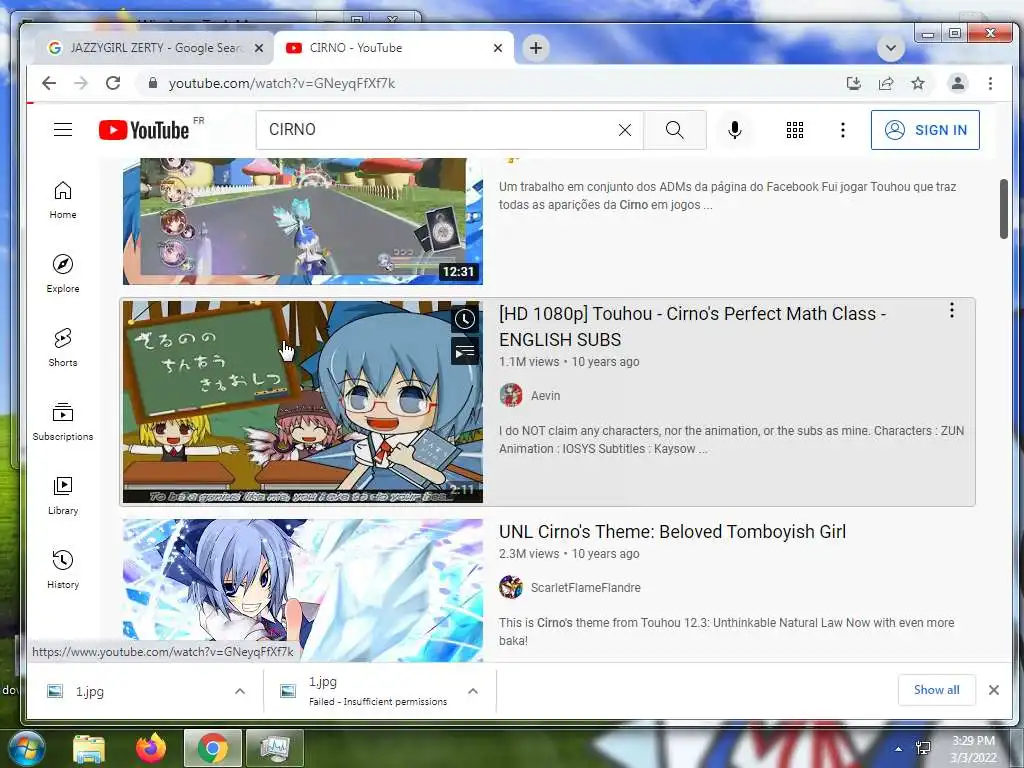Screen dimensions: 1024x768
Task: Close the downloads bar
Action: pyautogui.click(x=993, y=690)
